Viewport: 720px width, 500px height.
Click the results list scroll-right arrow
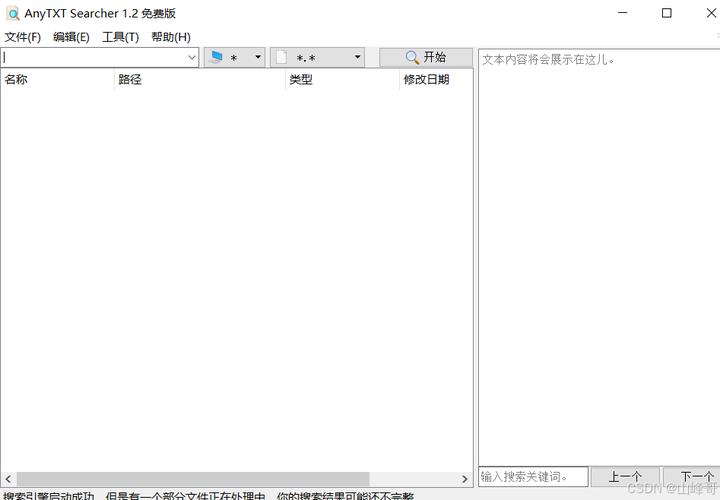(464, 479)
